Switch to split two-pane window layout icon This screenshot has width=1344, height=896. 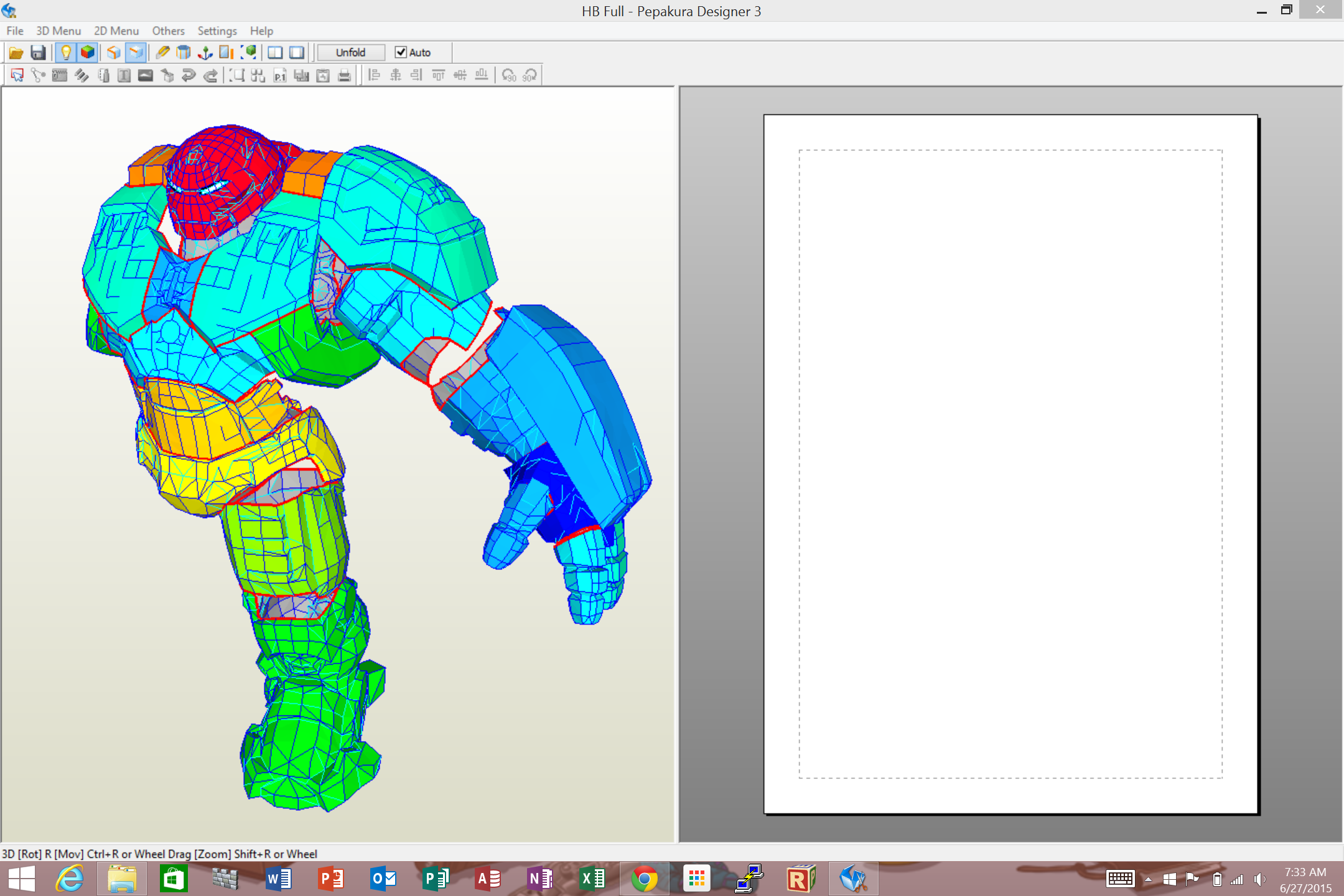coord(275,53)
